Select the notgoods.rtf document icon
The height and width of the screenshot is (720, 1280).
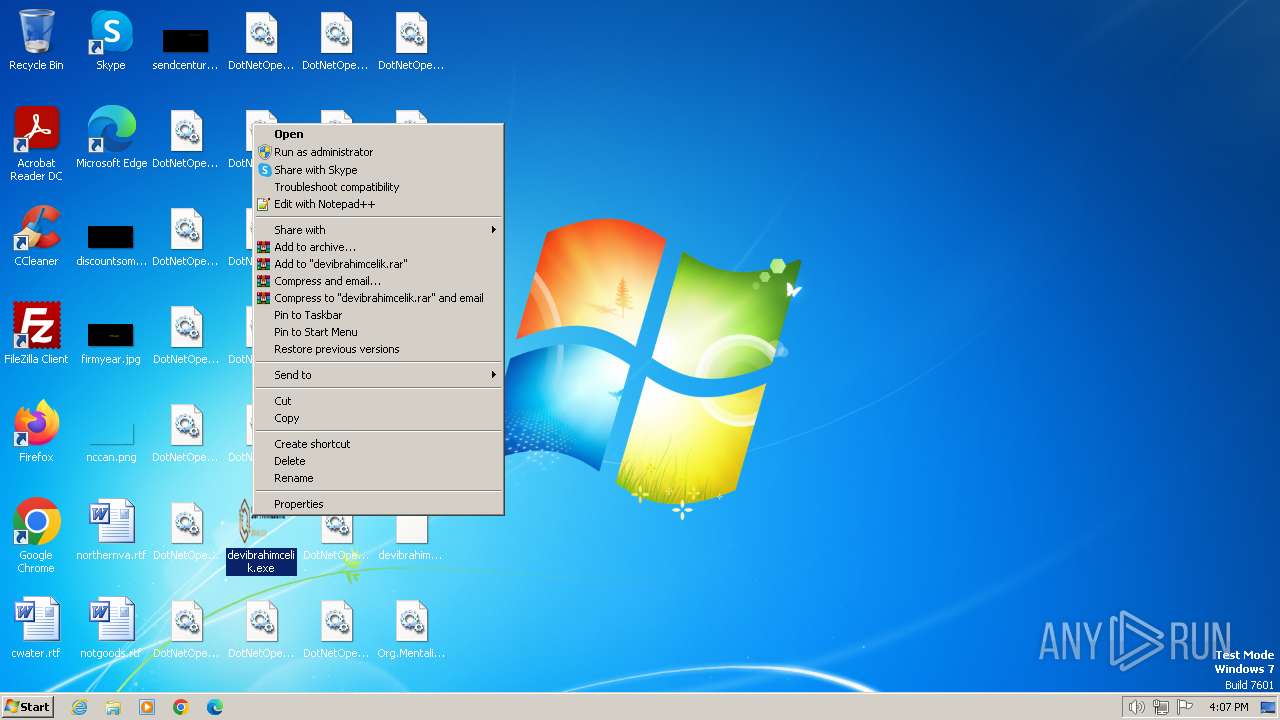111,629
